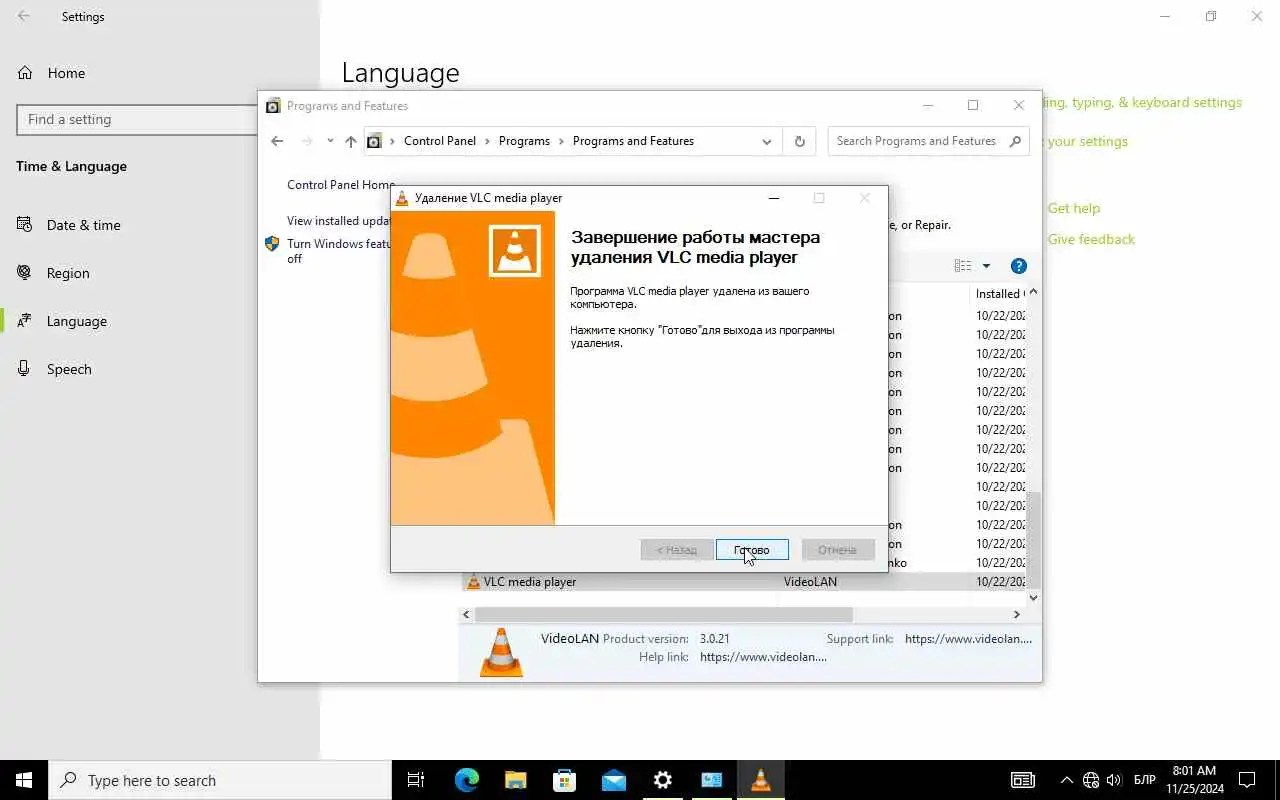Viewport: 1280px width, 800px height.
Task: Click the volume speaker icon in the system tray
Action: click(1114, 780)
